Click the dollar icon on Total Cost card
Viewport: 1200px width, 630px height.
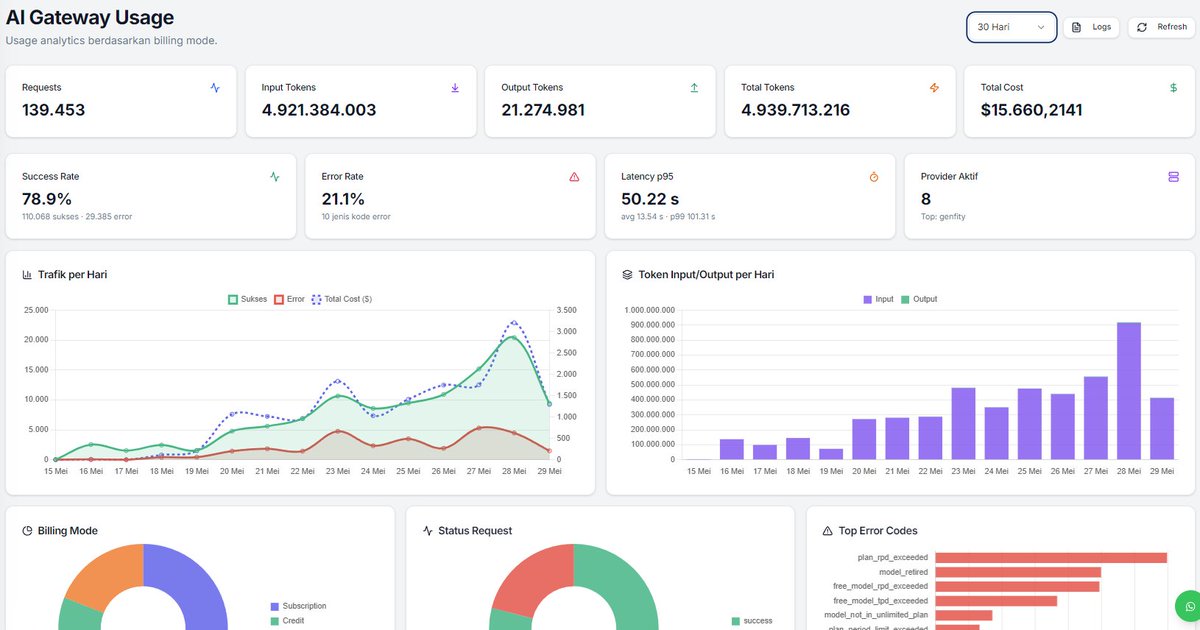click(x=1174, y=88)
